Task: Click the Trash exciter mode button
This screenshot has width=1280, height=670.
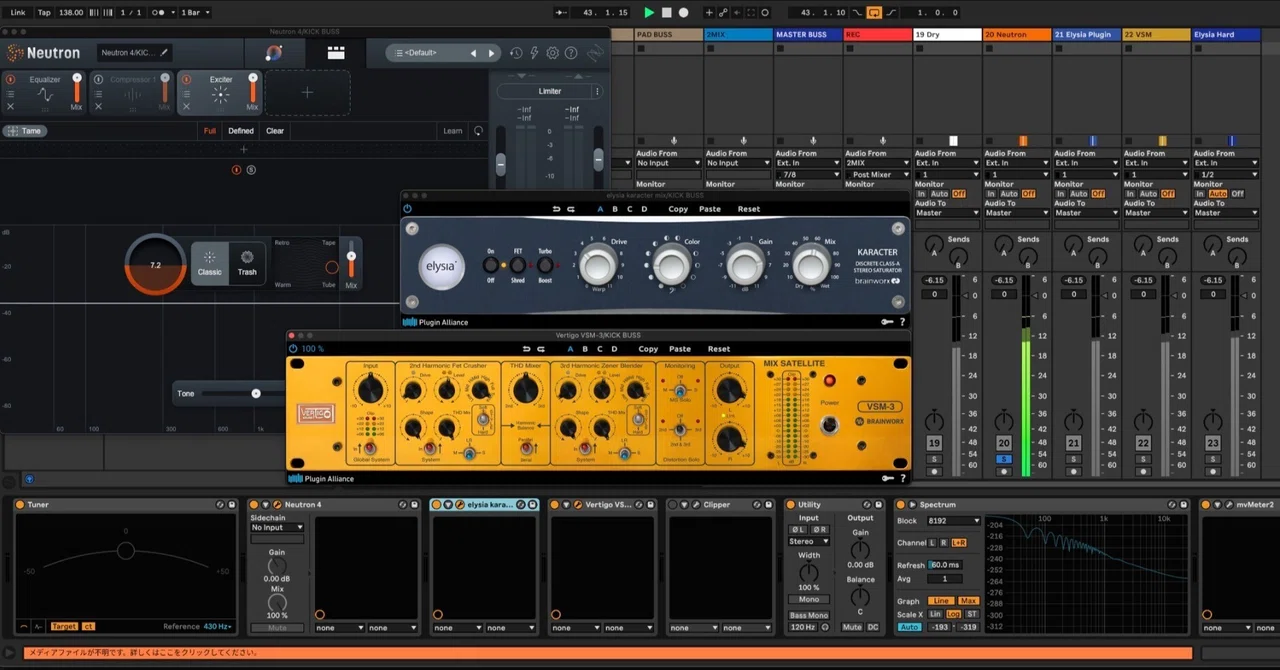Action: (x=247, y=264)
